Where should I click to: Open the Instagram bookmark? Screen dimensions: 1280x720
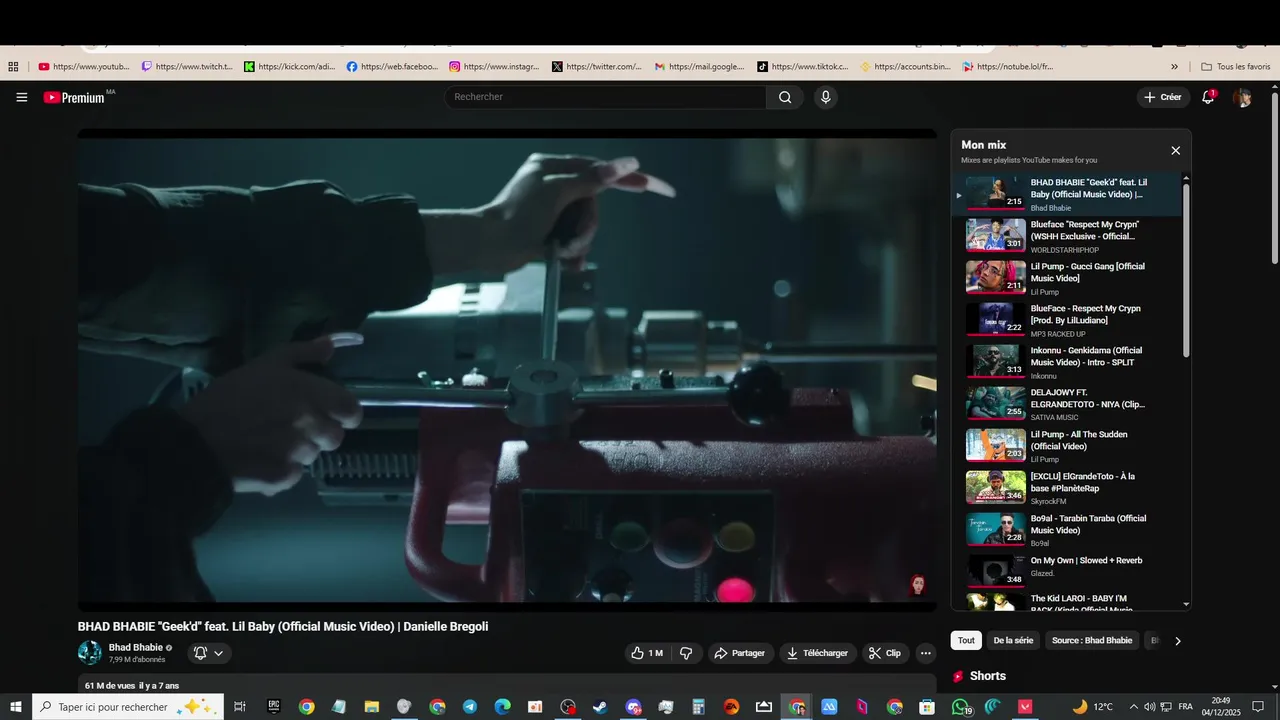click(x=495, y=67)
